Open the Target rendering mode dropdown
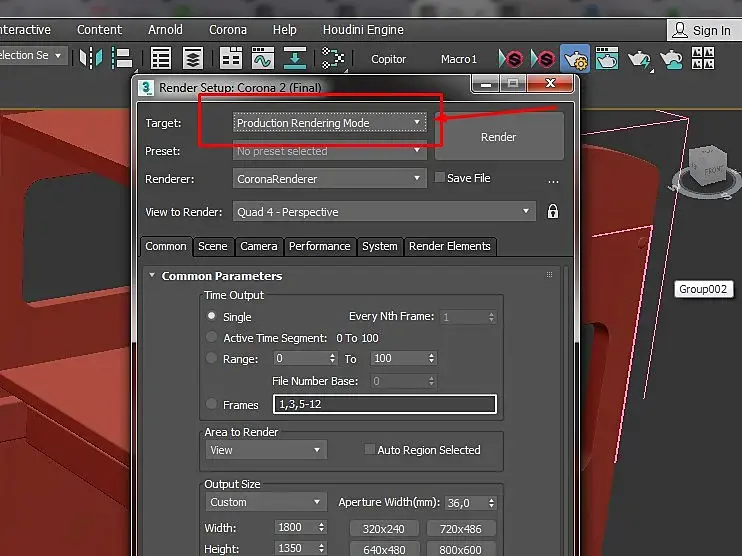Screen dimensions: 742x556 (x=329, y=123)
